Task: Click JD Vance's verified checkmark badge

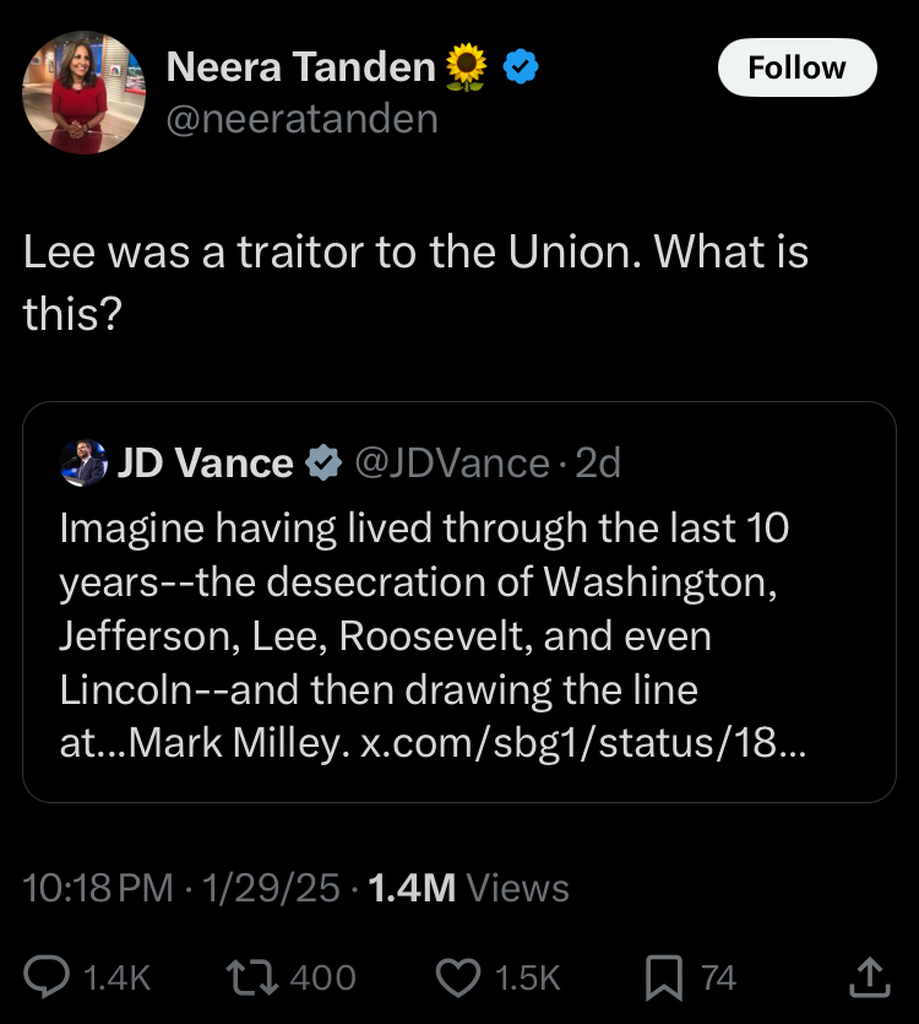Action: [323, 463]
